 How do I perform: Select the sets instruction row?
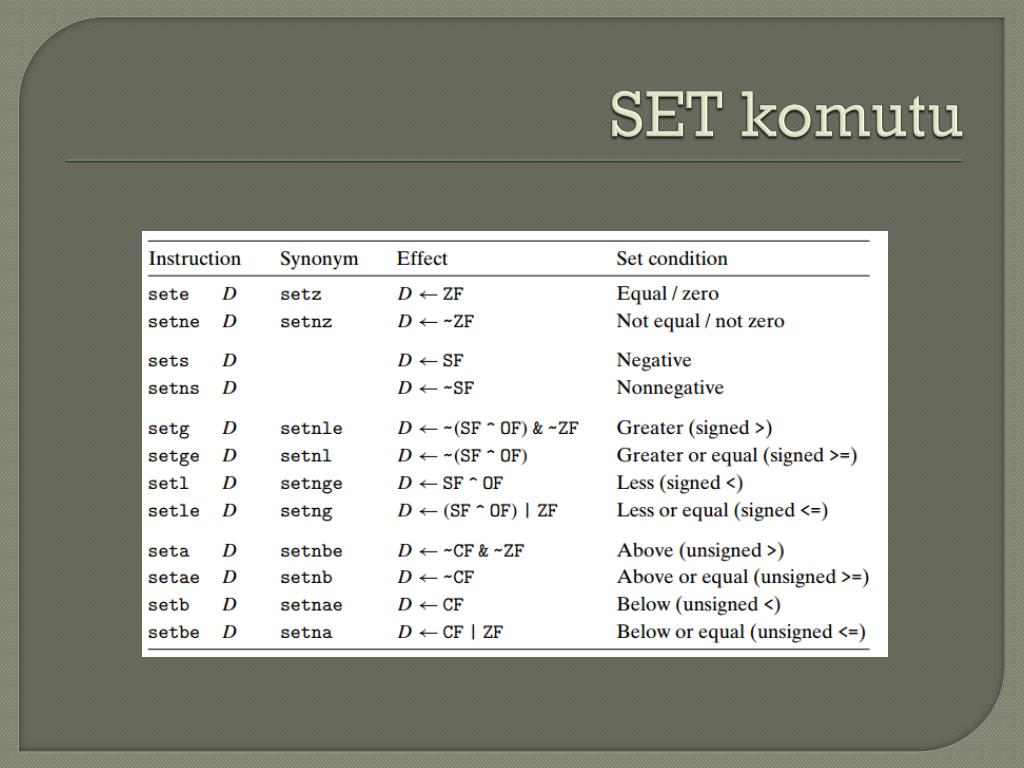[x=508, y=360]
